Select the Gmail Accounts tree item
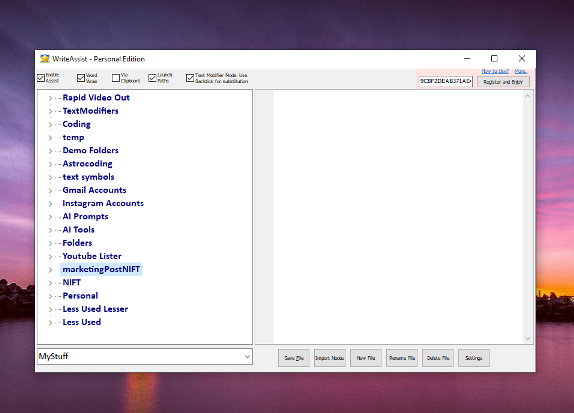Image resolution: width=574 pixels, height=413 pixels. coord(94,190)
